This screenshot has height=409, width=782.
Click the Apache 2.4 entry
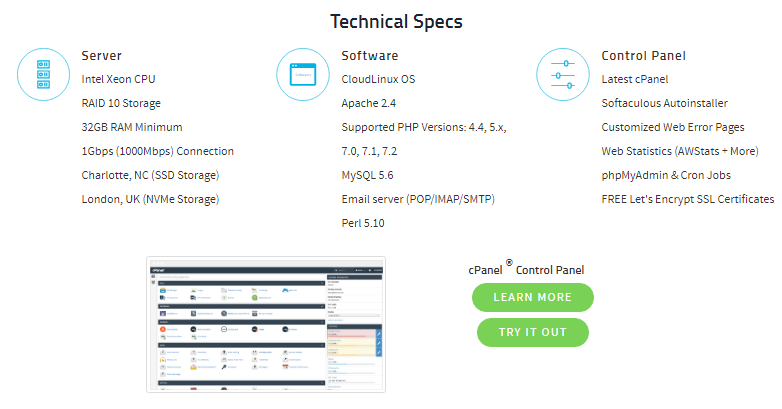(369, 103)
